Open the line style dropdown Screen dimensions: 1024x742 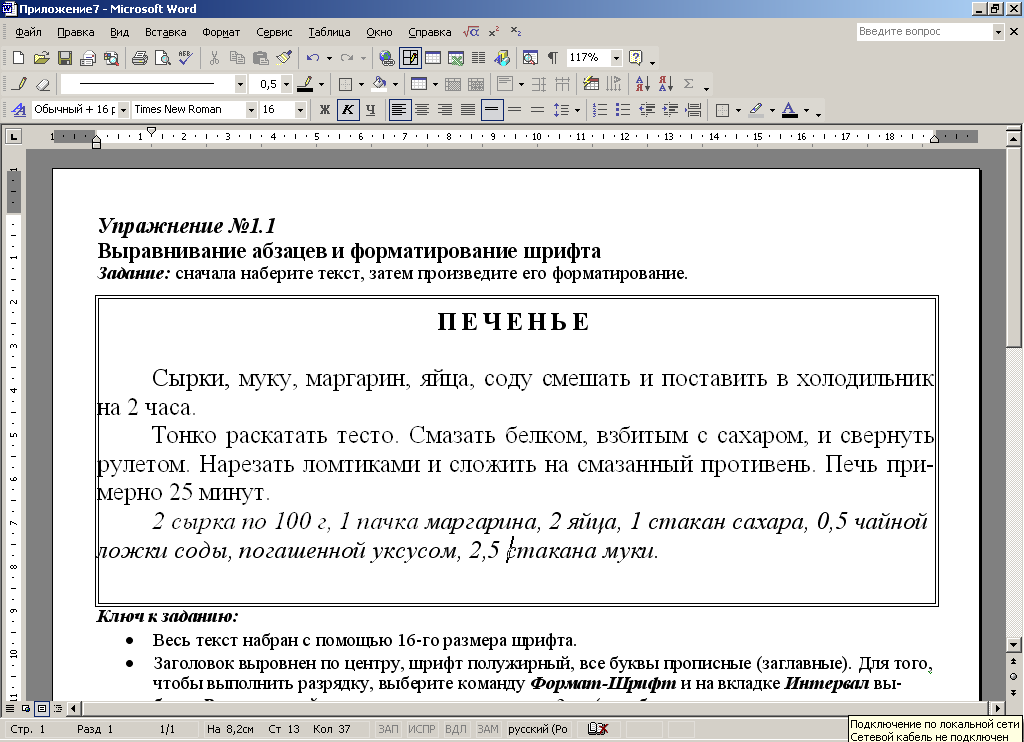pyautogui.click(x=240, y=84)
